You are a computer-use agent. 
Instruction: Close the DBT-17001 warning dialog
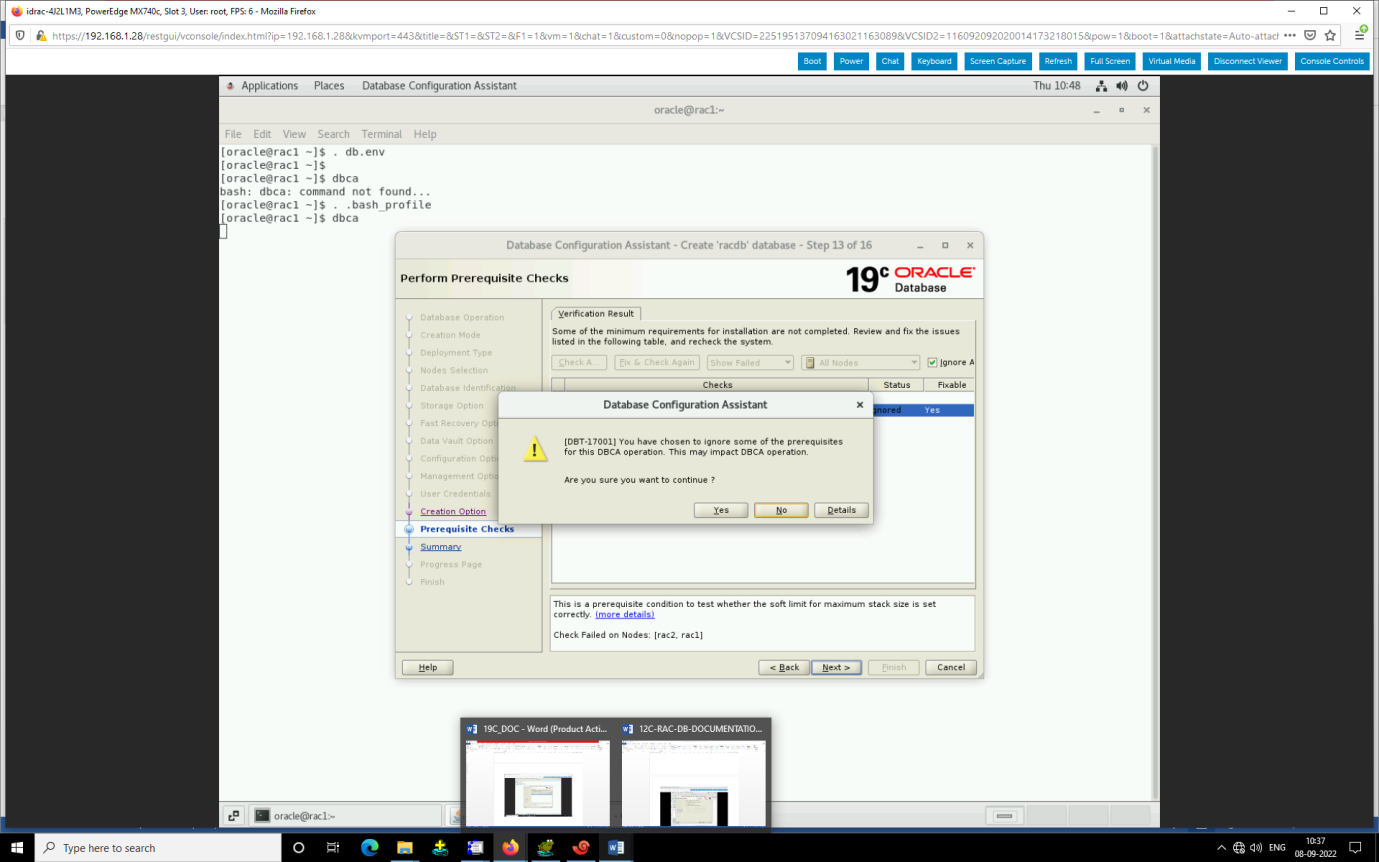(x=860, y=405)
